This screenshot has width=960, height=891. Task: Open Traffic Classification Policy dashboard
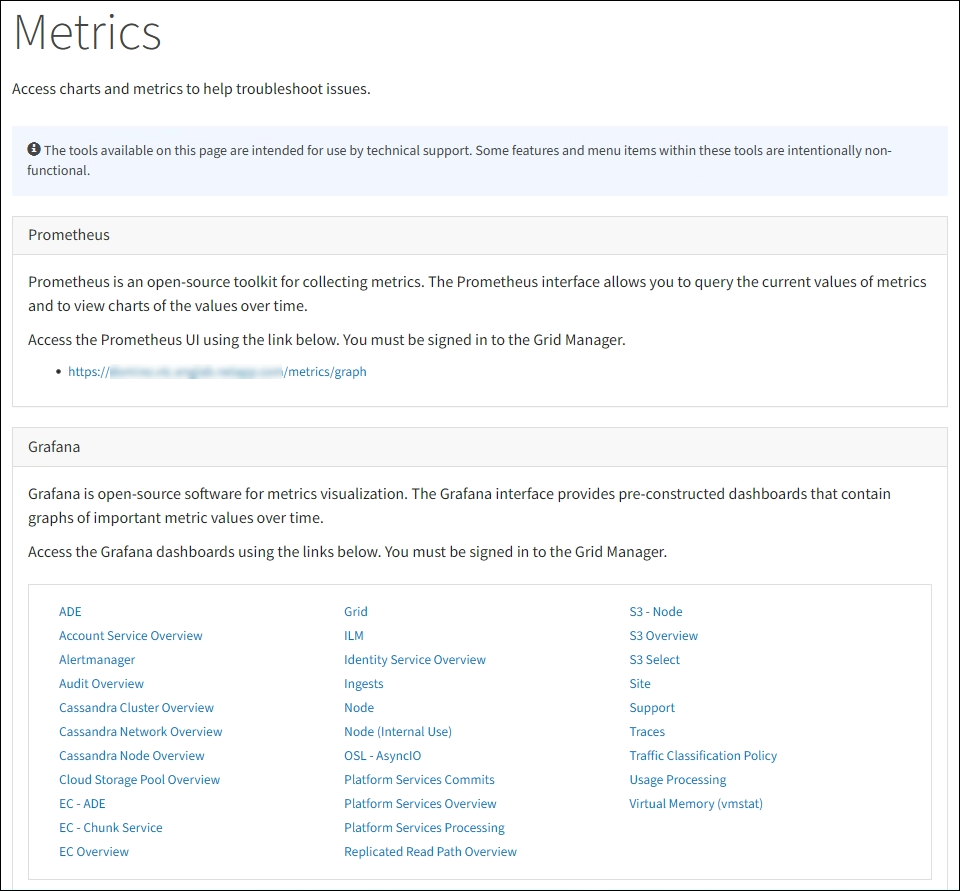703,756
